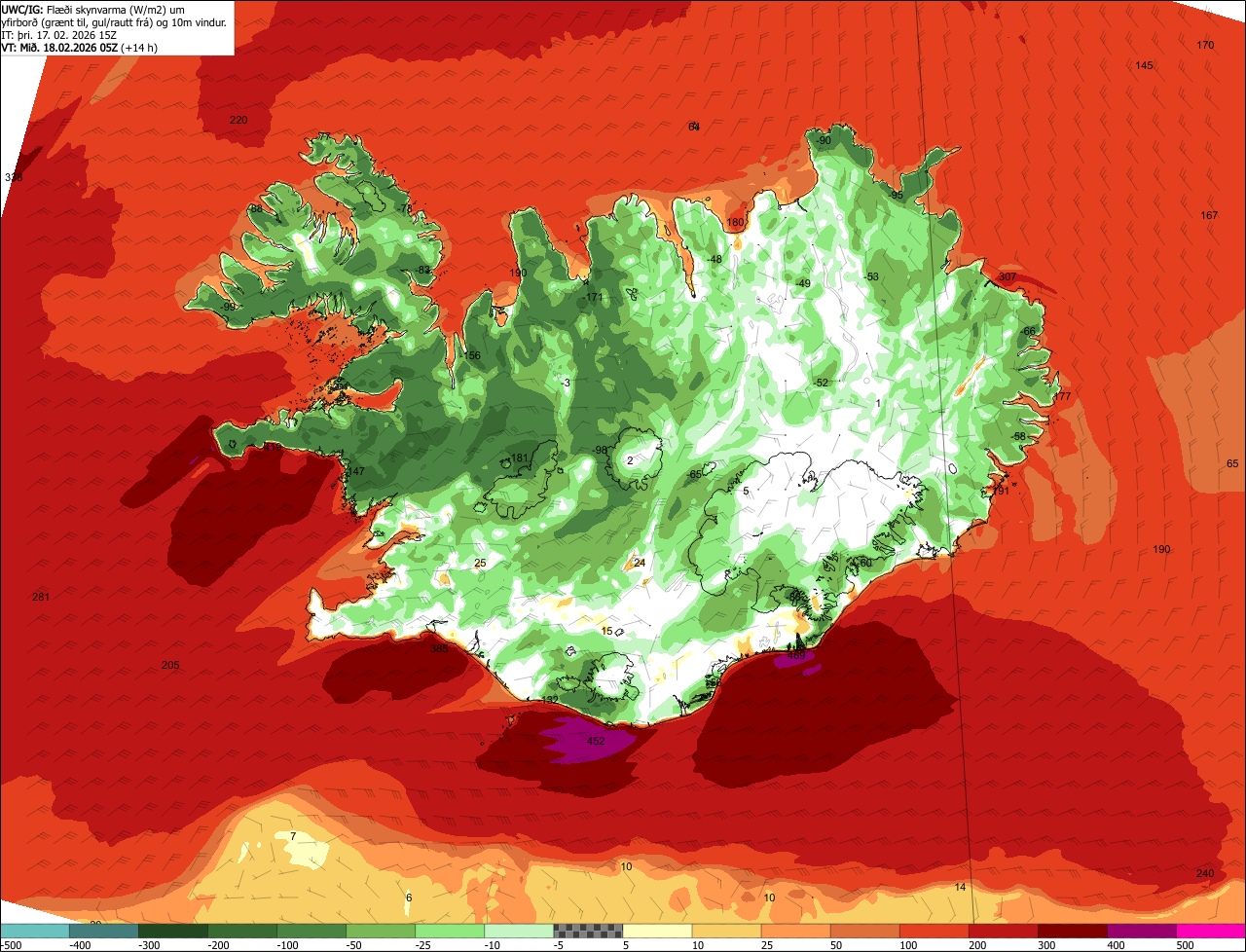Click the '220' value northwest of Iceland
This screenshot has height=952, width=1246.
(238, 120)
